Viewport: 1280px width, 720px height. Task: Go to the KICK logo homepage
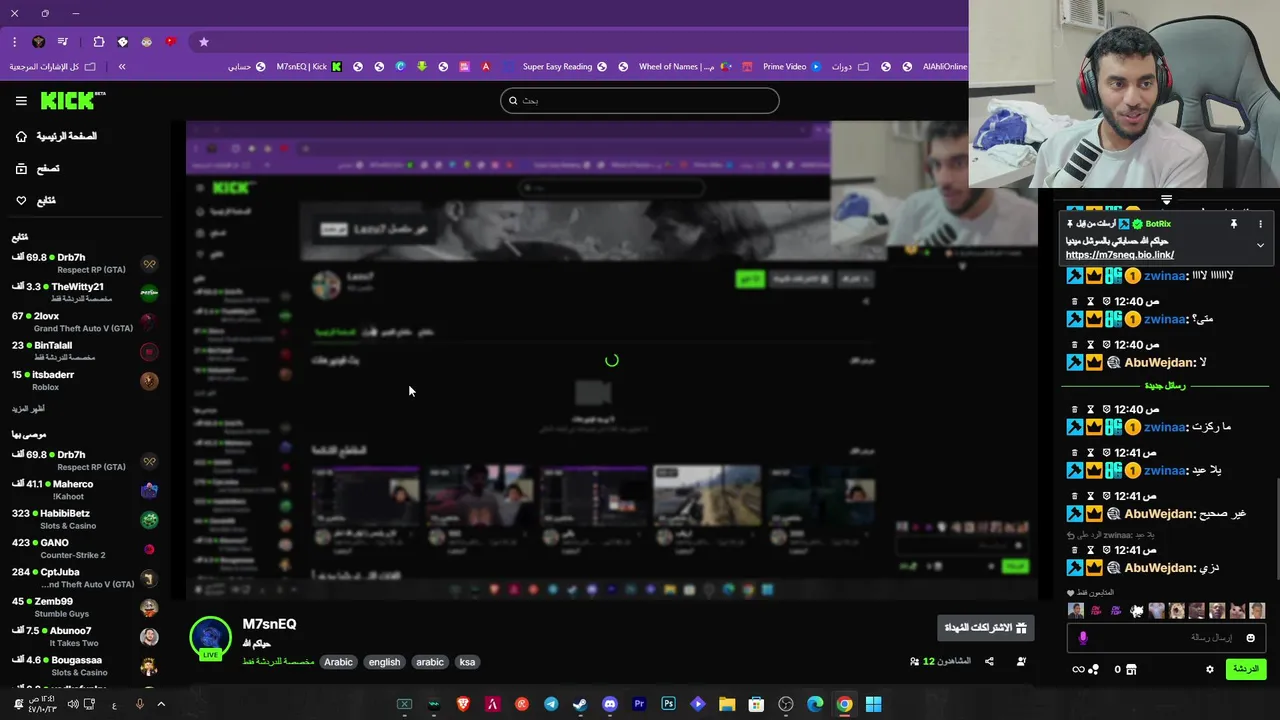click(x=72, y=100)
